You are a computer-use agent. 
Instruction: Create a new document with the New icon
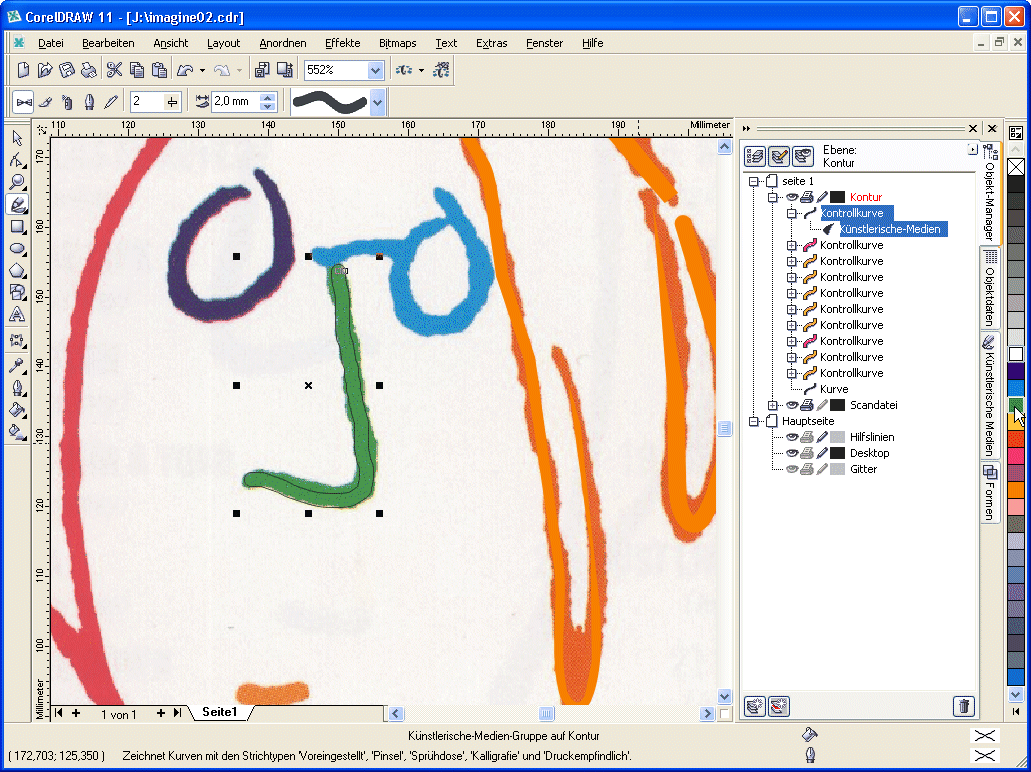(x=24, y=70)
